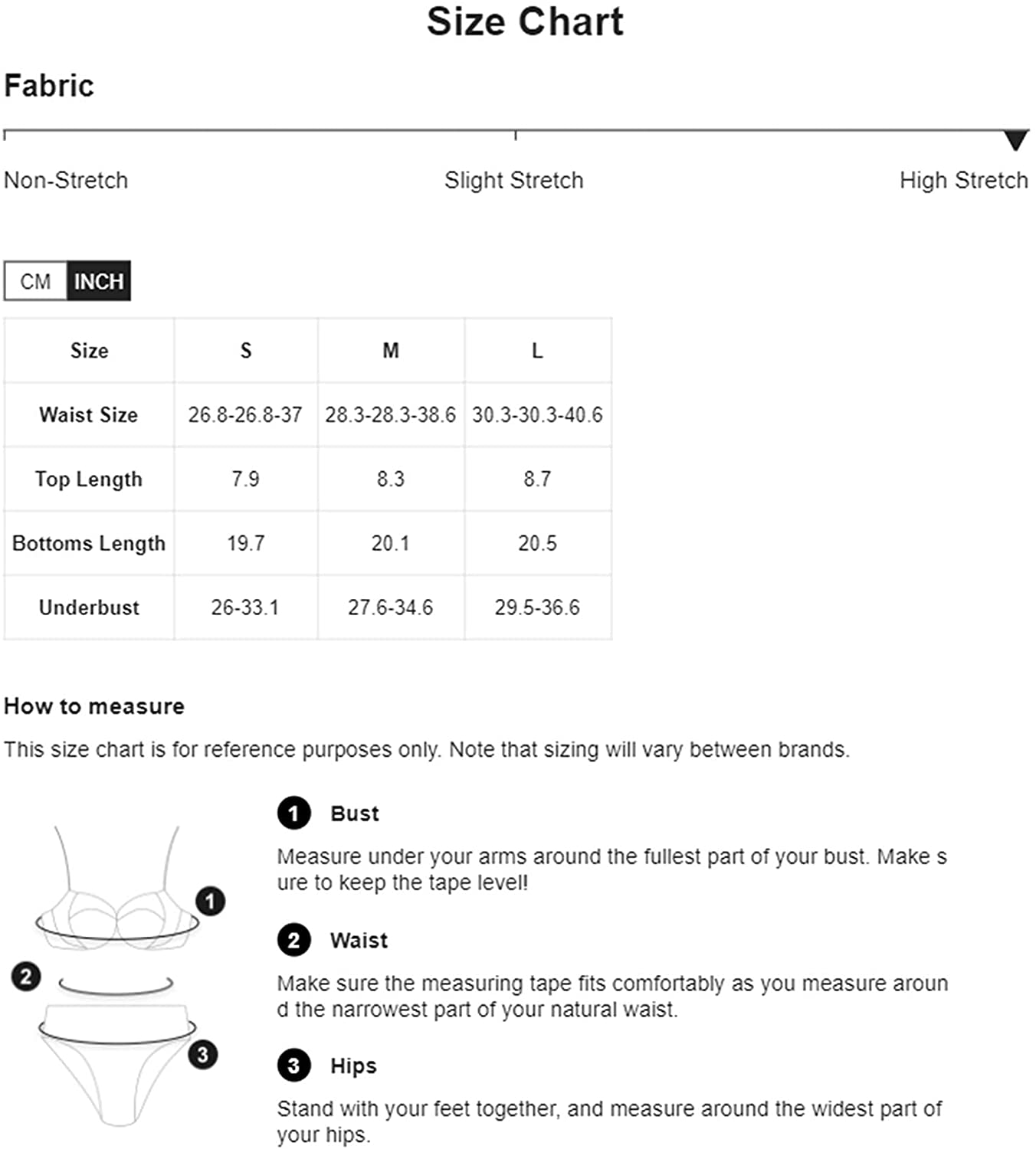
Task: Click the How to measure heading
Action: [94, 706]
